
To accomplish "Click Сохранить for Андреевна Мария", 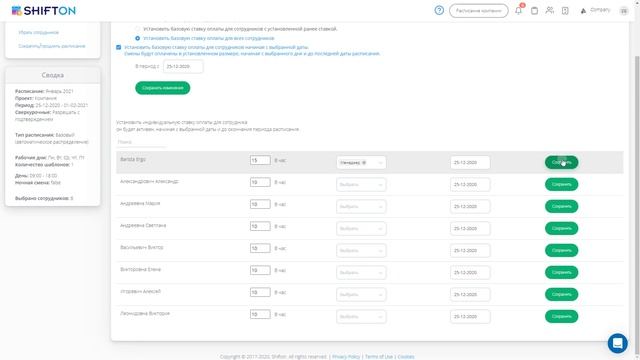I will coord(561,207).
